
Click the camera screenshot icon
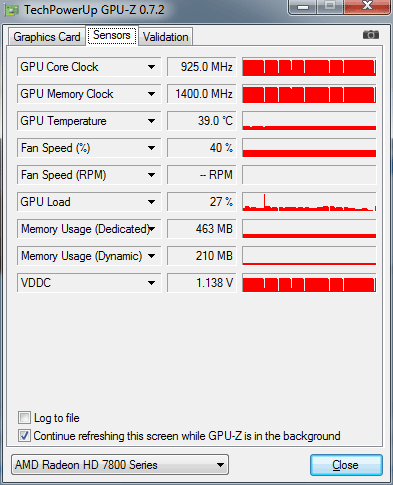[x=371, y=35]
